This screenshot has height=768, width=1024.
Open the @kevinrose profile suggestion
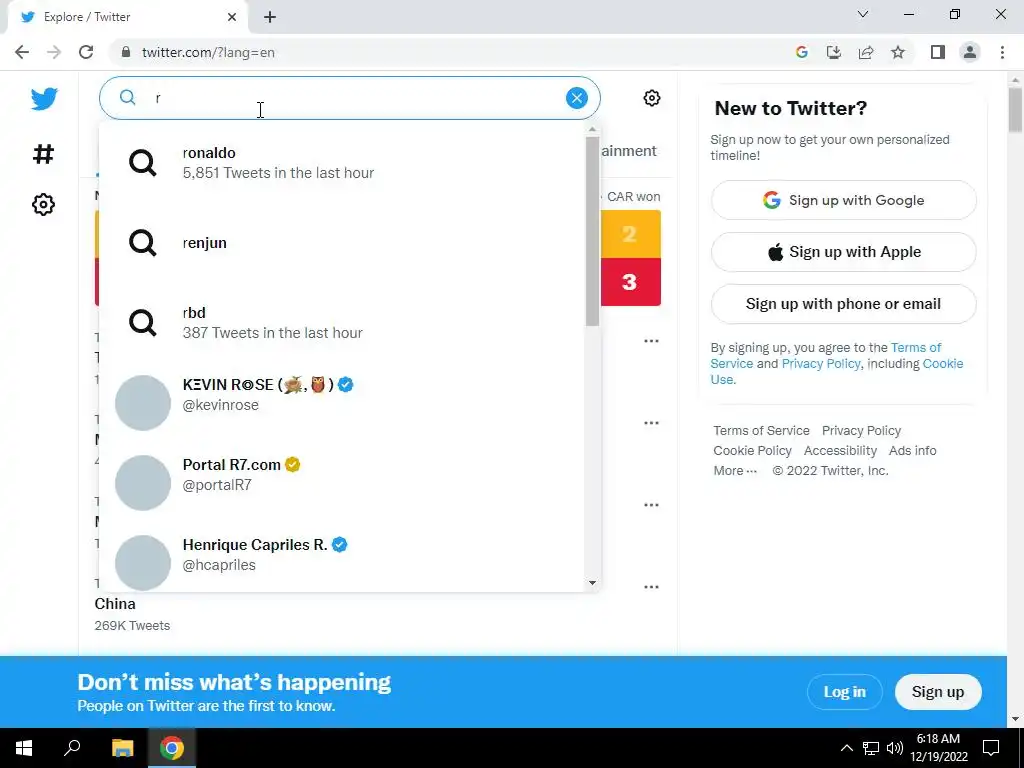point(342,402)
